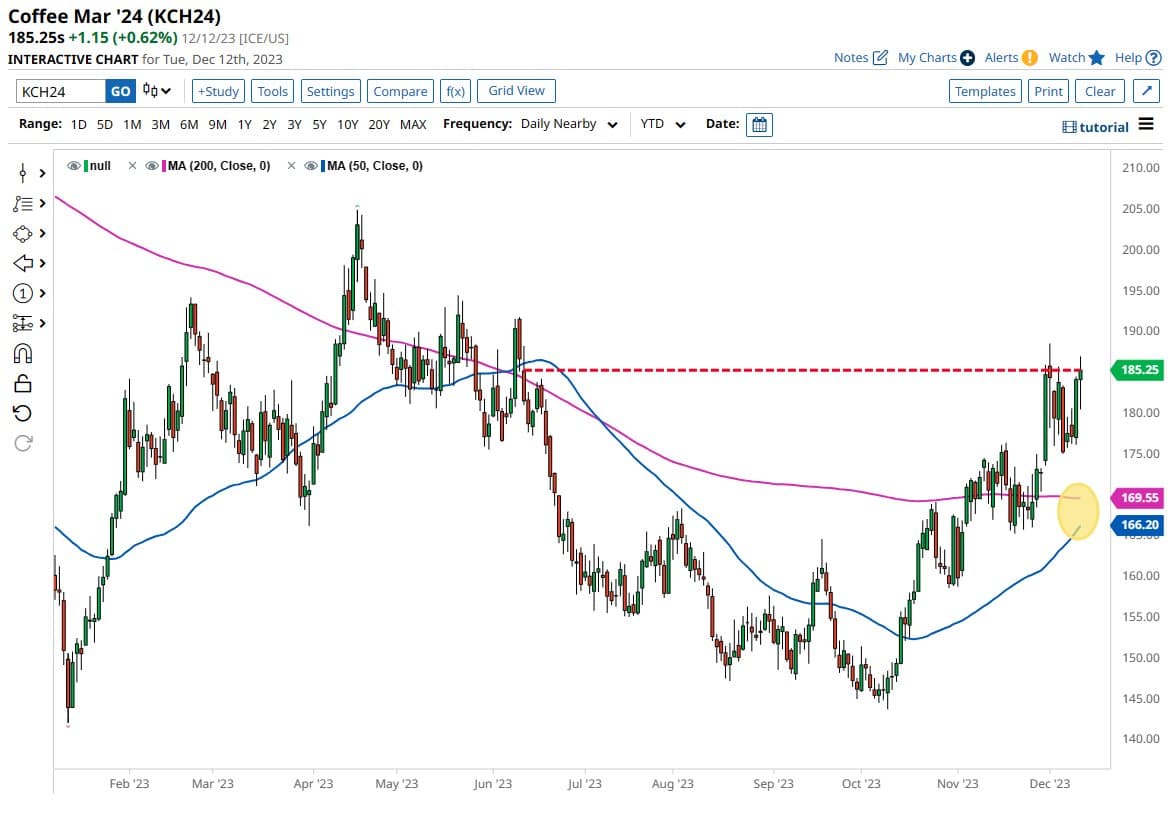Select the numbered callout tool
The width and height of the screenshot is (1176, 814).
(x=22, y=293)
